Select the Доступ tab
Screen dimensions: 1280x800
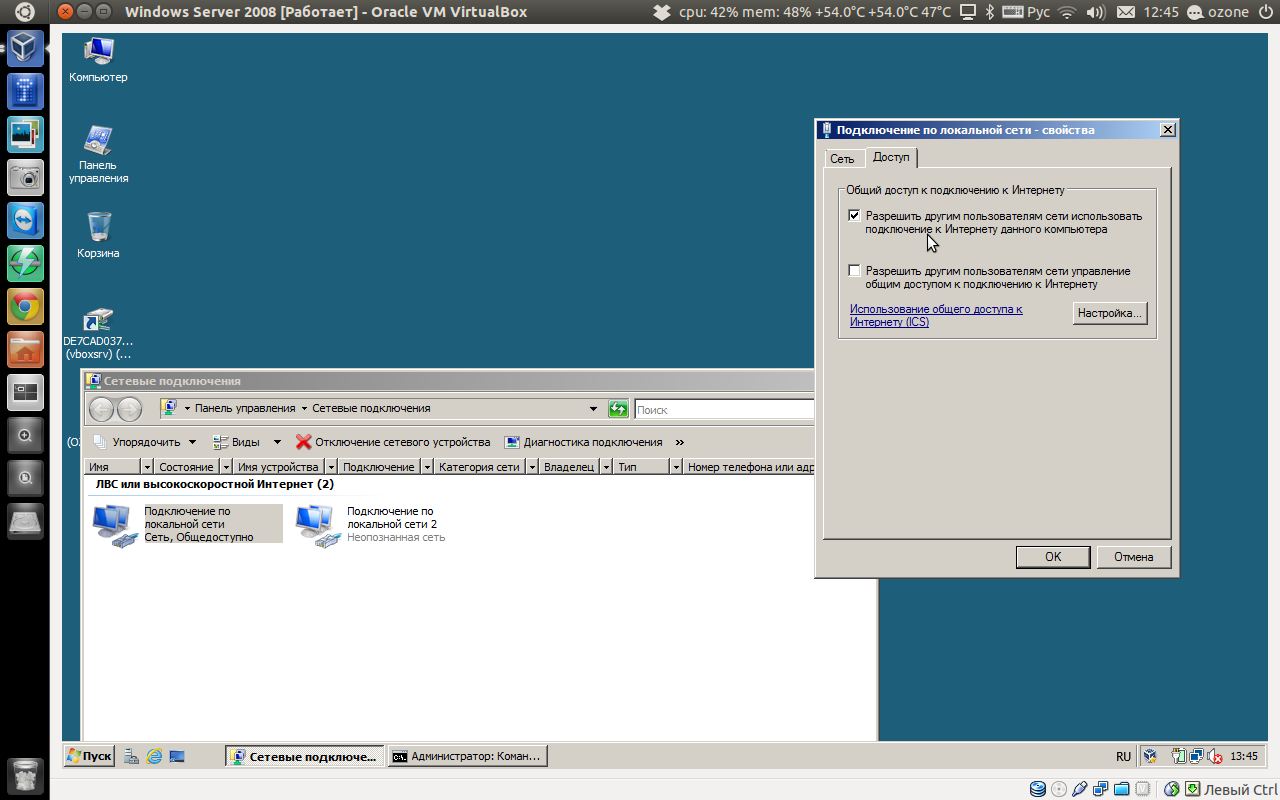891,157
